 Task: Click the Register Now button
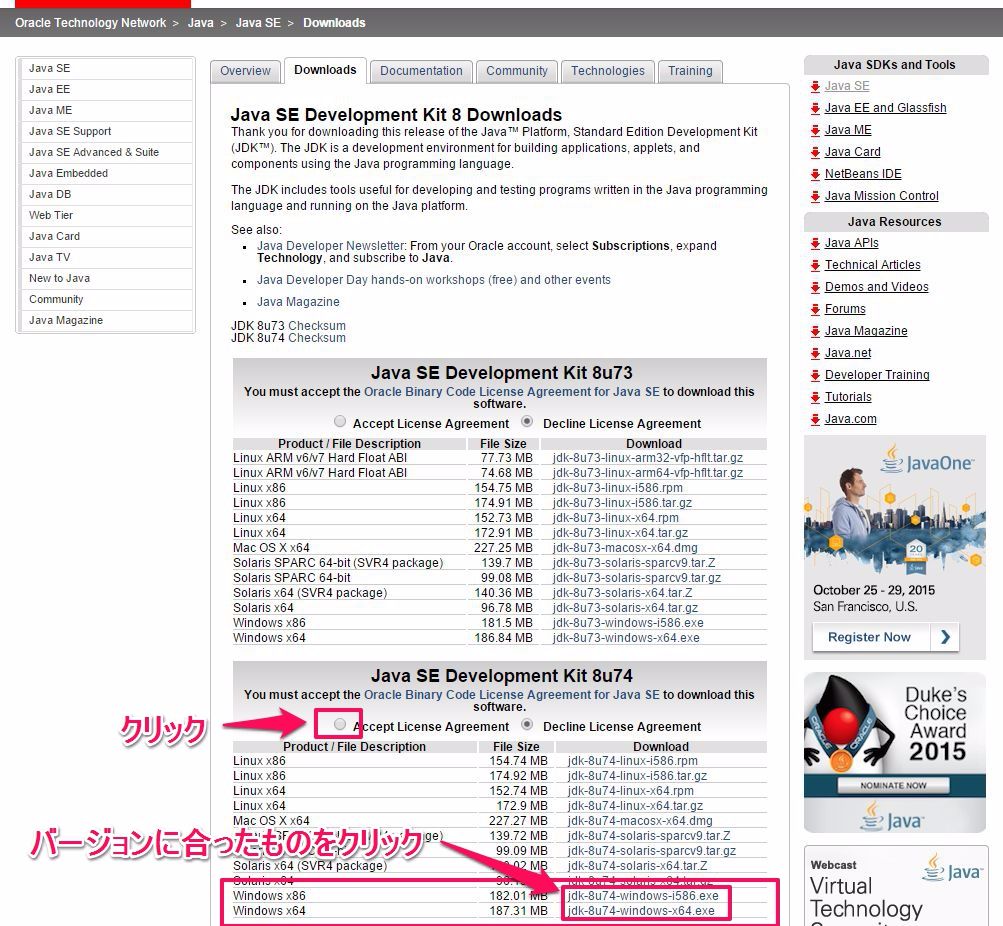(885, 637)
